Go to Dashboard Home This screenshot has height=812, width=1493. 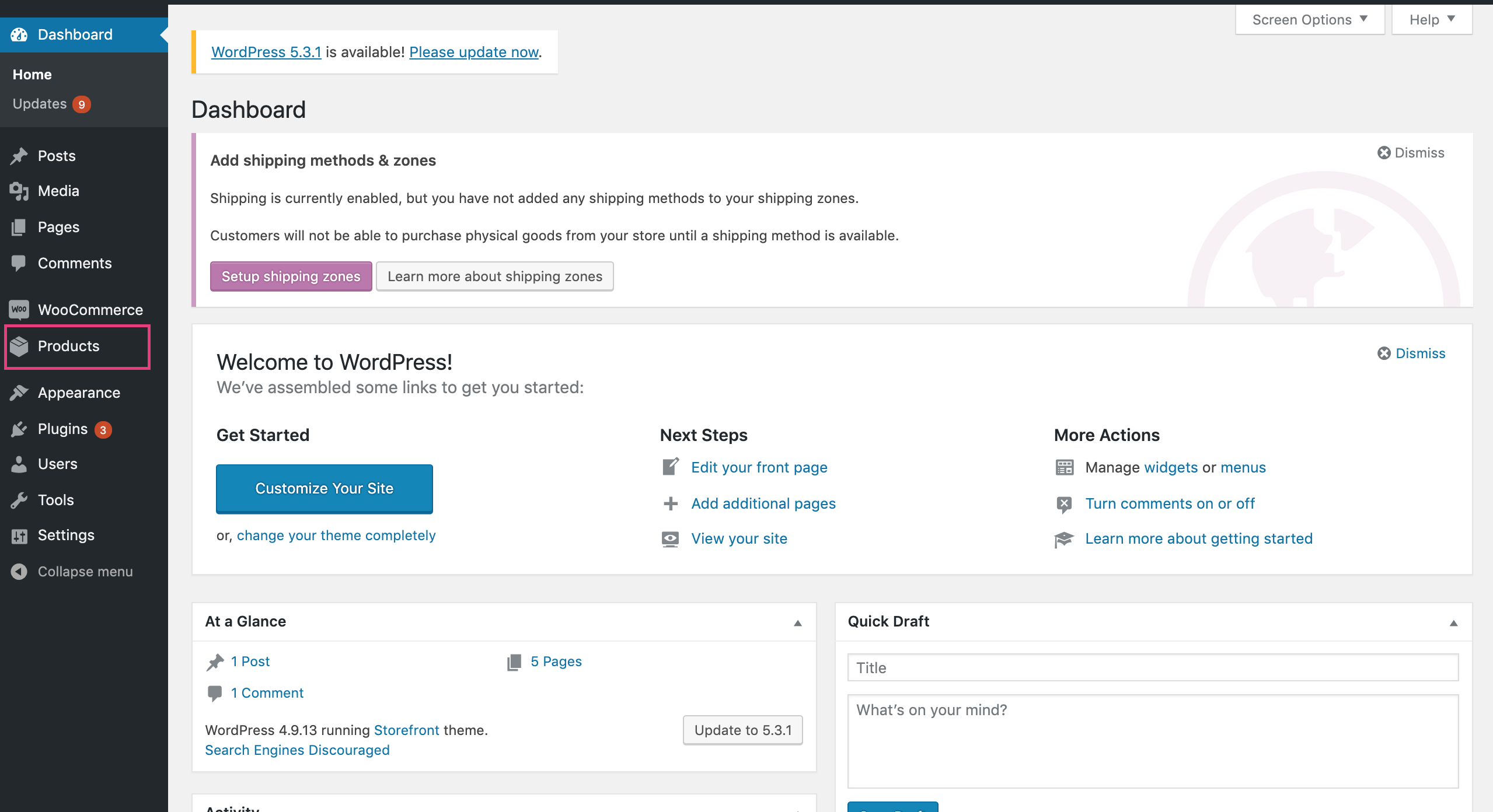click(32, 74)
